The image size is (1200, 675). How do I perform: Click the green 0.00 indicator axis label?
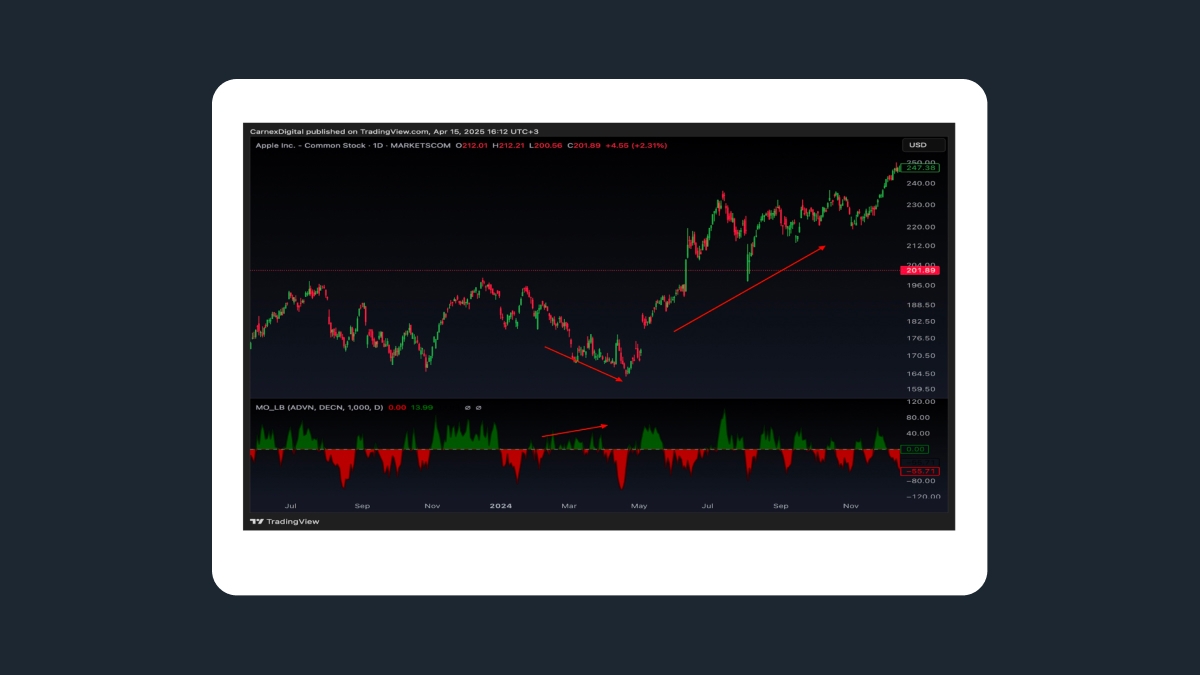[914, 449]
